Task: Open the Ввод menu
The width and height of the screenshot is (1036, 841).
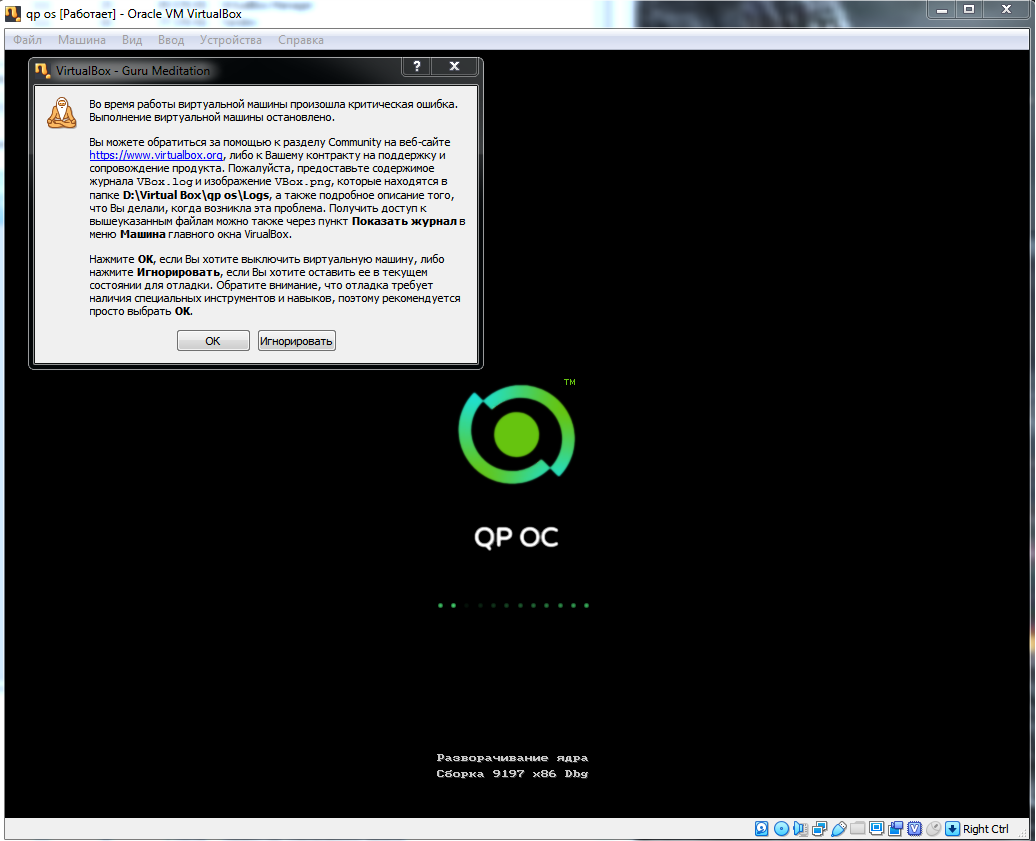Action: pos(170,40)
